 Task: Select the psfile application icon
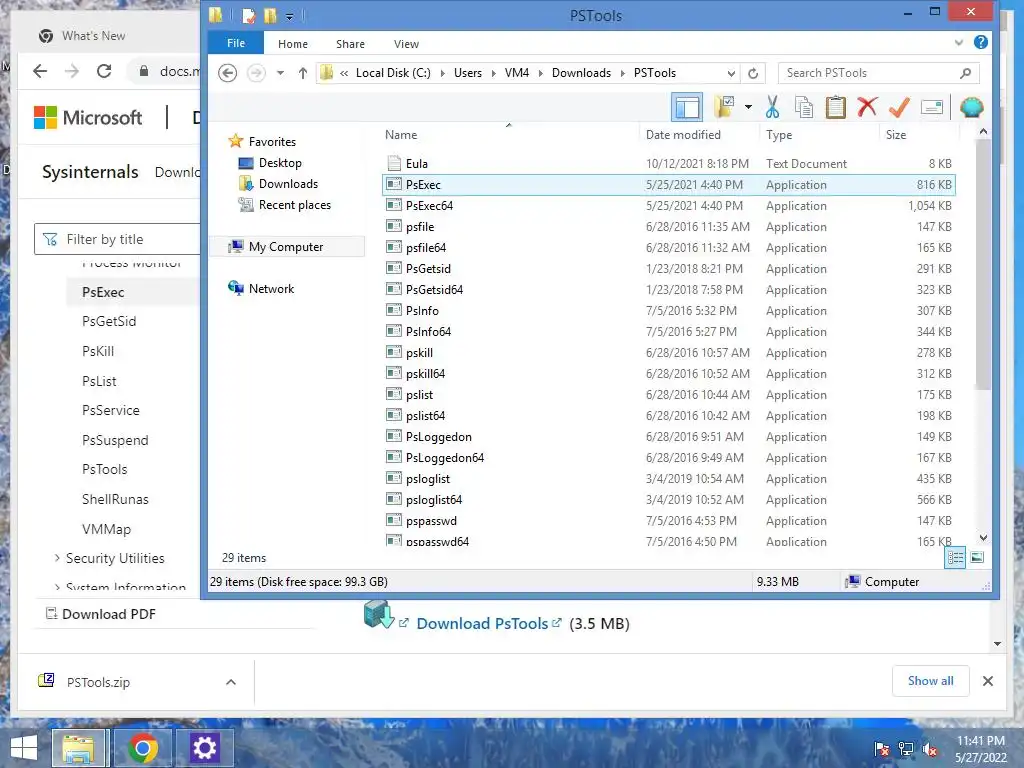coord(394,227)
